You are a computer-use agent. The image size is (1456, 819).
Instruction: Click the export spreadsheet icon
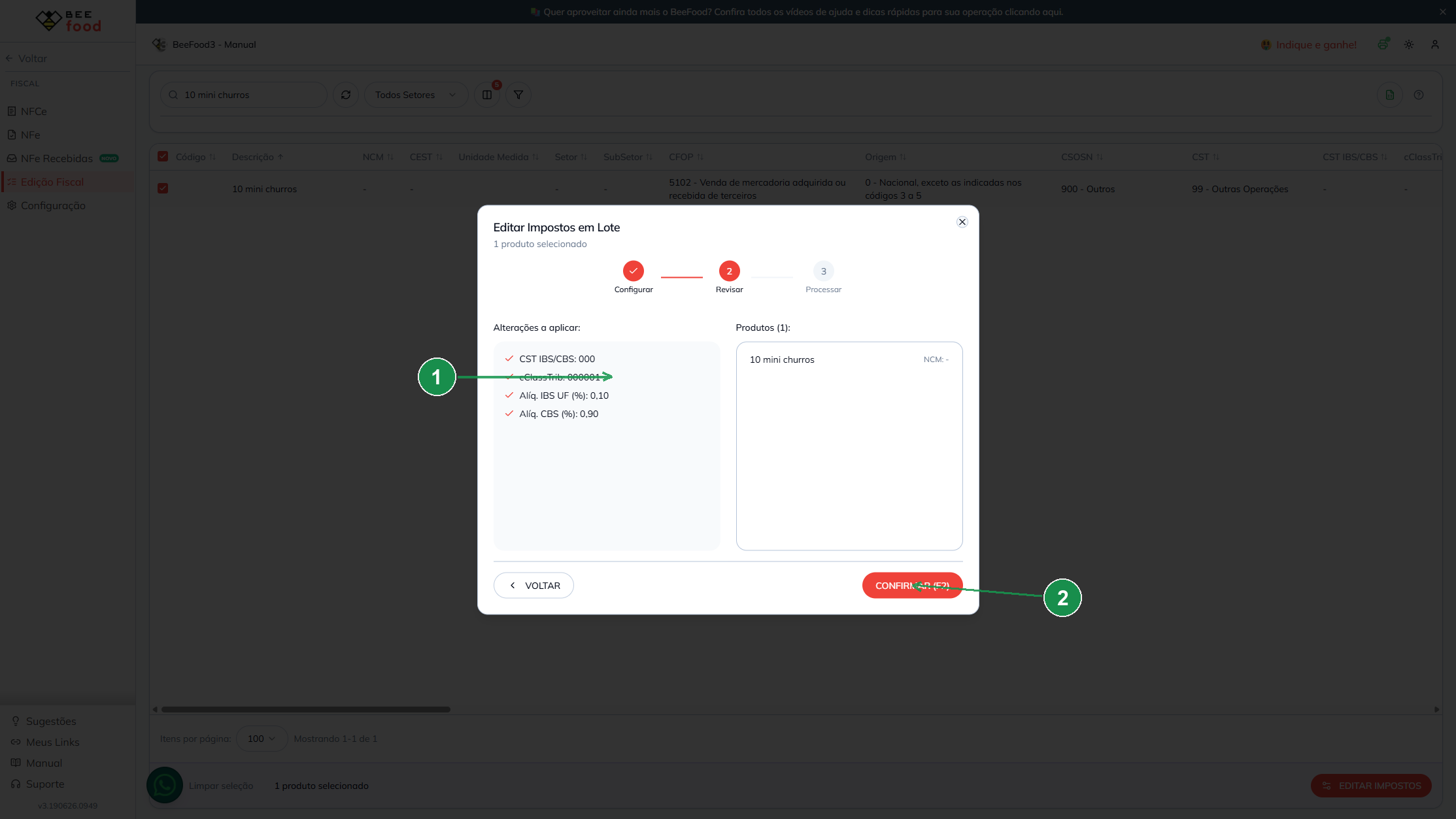(x=1390, y=95)
